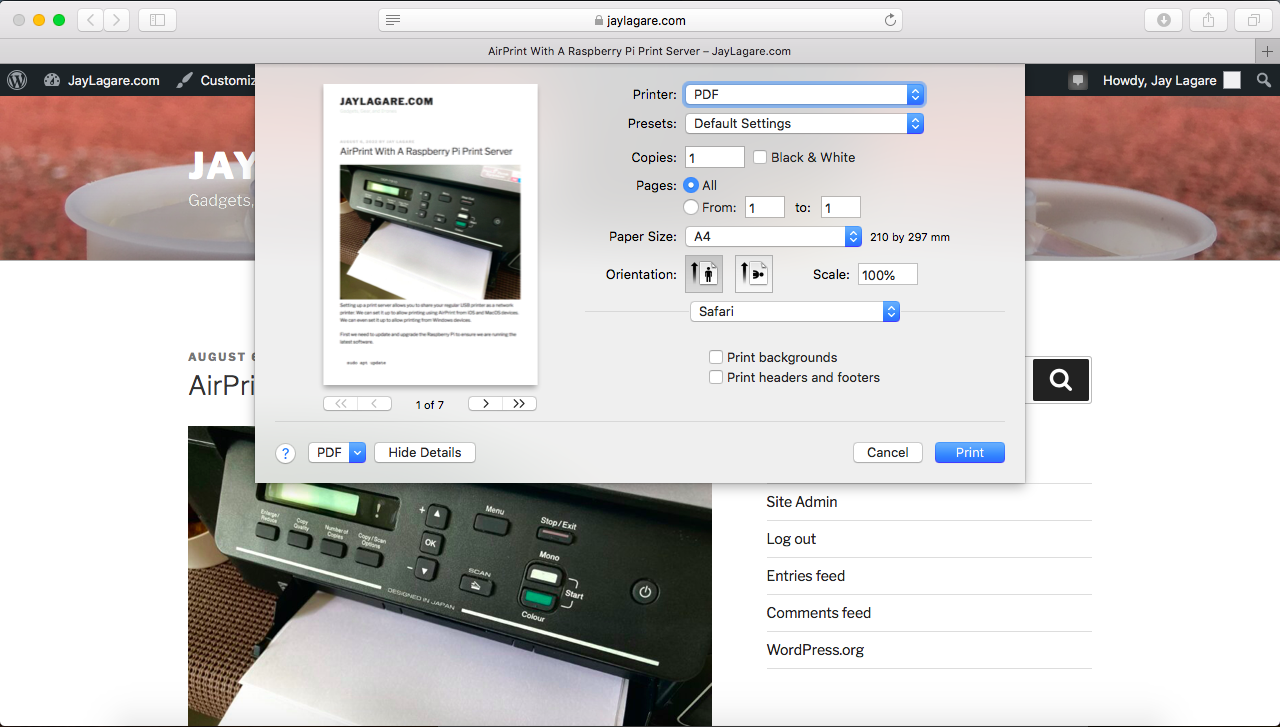Screen dimensions: 1280x727
Task: Choose landscape orientation icon
Action: [x=754, y=273]
